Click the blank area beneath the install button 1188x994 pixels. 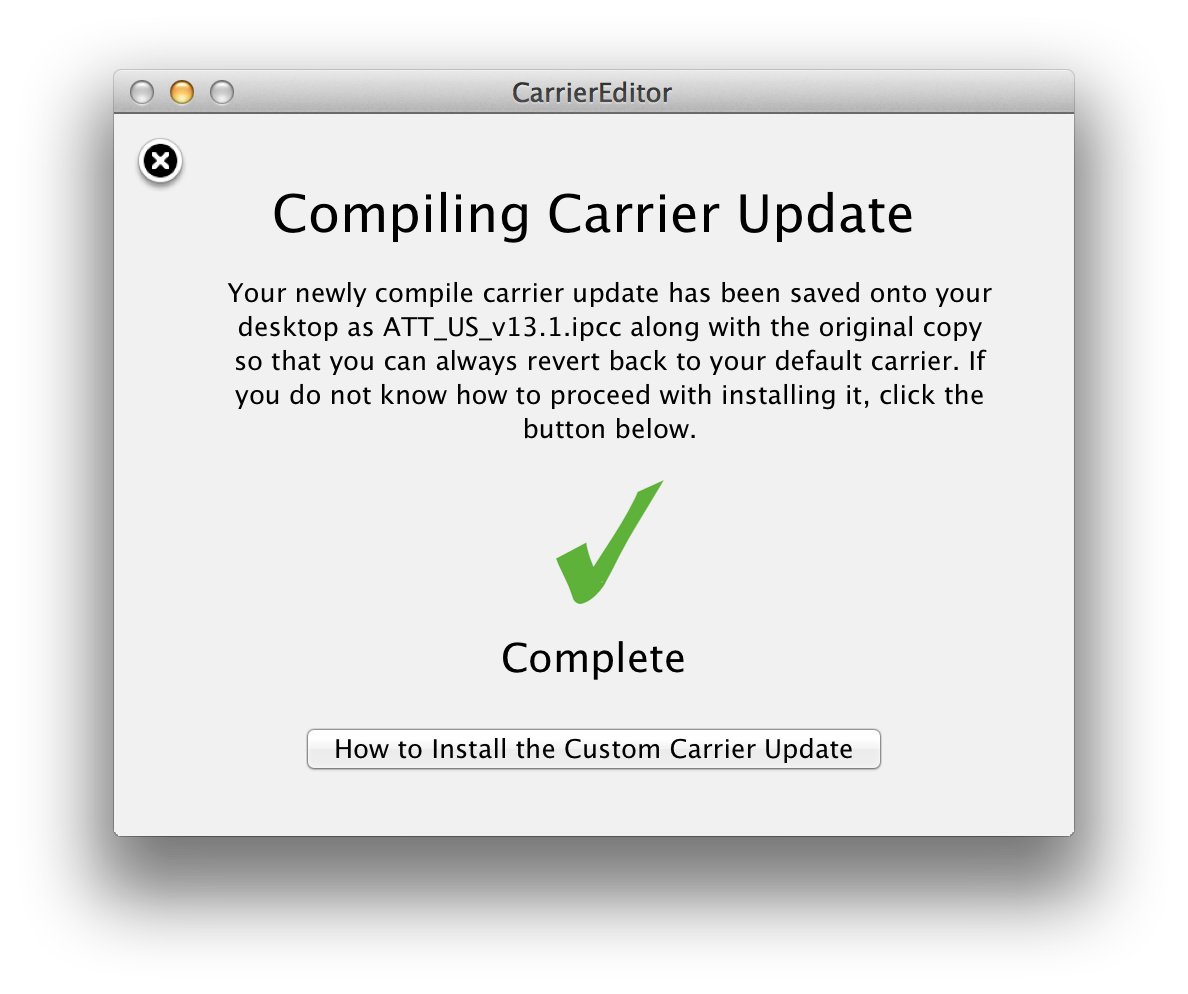tap(593, 803)
